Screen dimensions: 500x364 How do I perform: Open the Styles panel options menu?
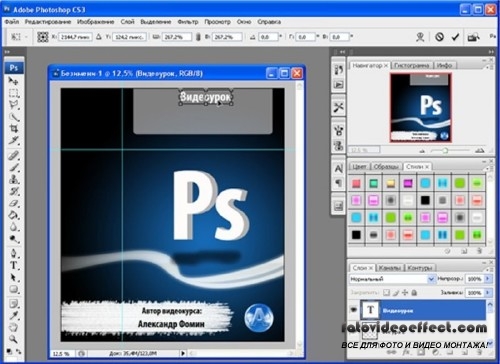click(x=488, y=168)
